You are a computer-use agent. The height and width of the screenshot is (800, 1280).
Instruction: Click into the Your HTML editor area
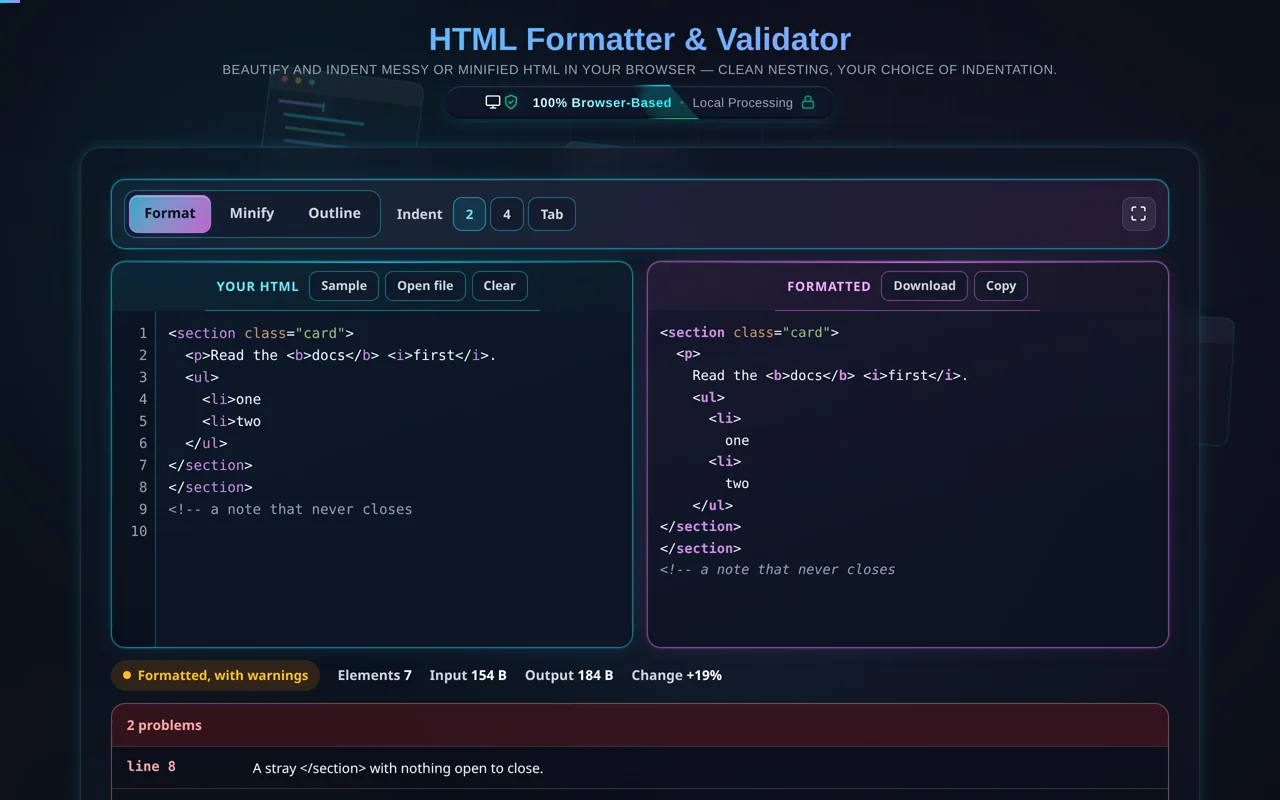pos(394,479)
